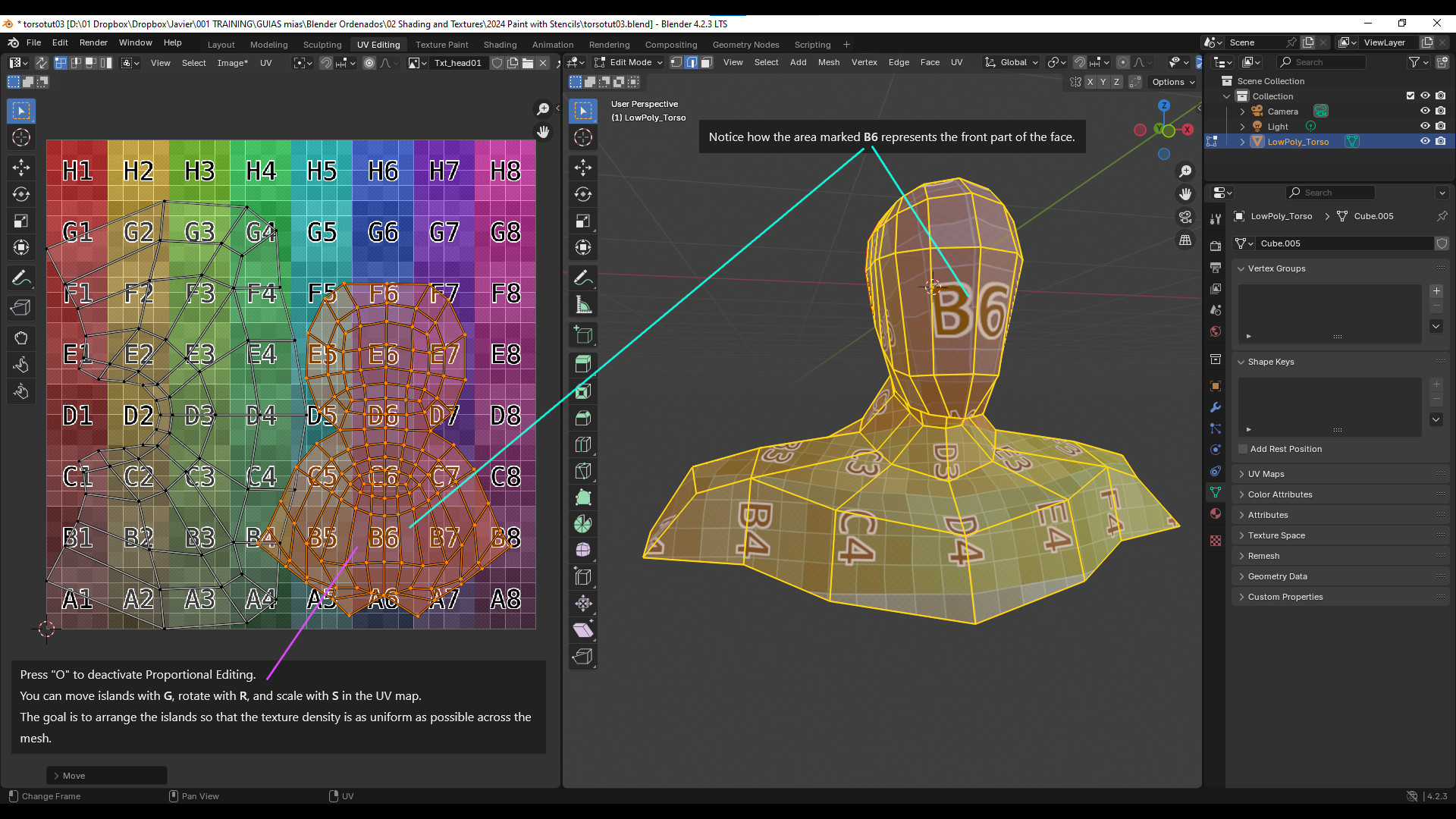Viewport: 1456px width, 819px height.
Task: Hide LowPoly_Torso in viewport
Action: (x=1425, y=141)
